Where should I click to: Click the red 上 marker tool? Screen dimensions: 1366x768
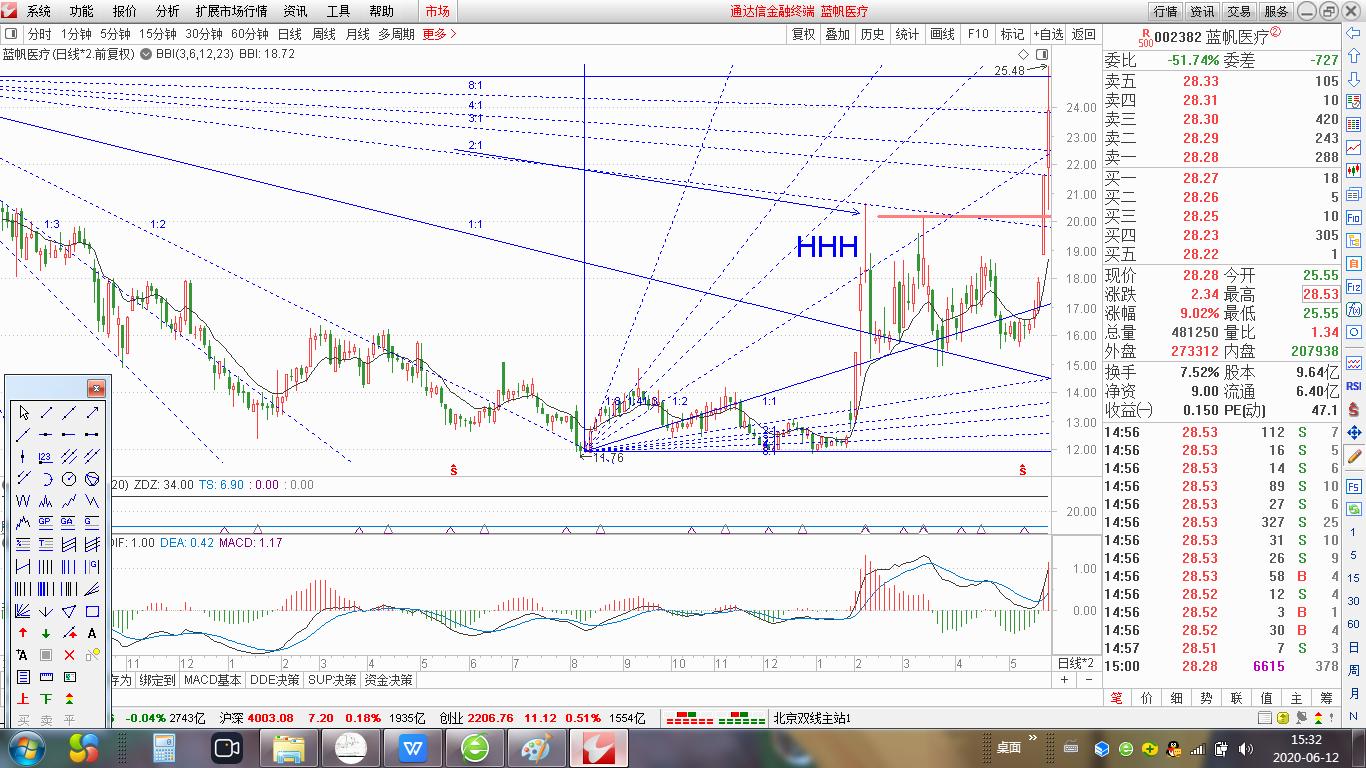tap(23, 699)
